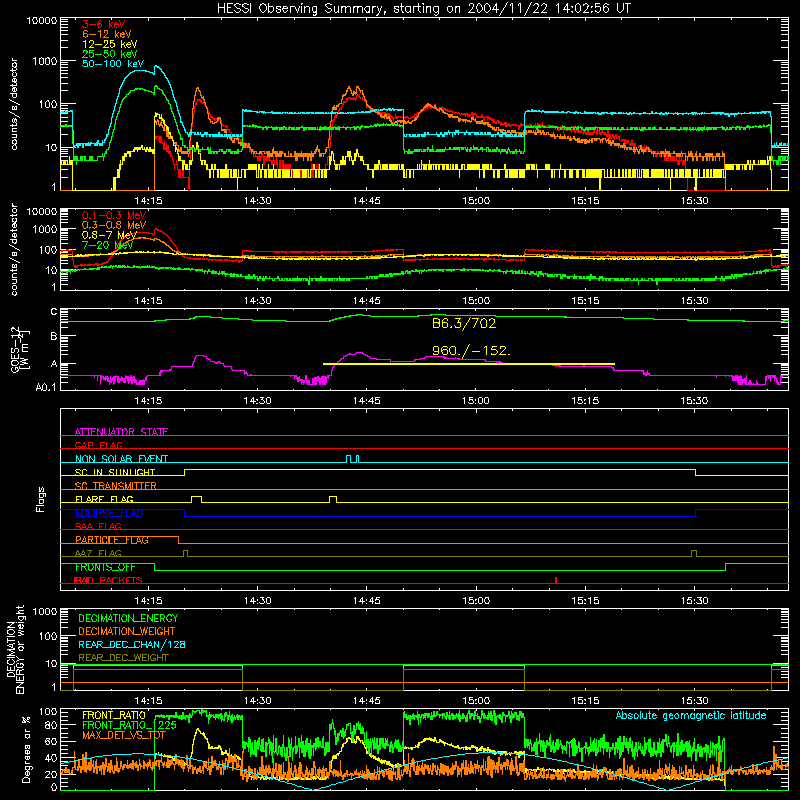Click 'Absolute geomagnetic latitude' label
Viewport: 800px width, 800px height.
point(691,715)
